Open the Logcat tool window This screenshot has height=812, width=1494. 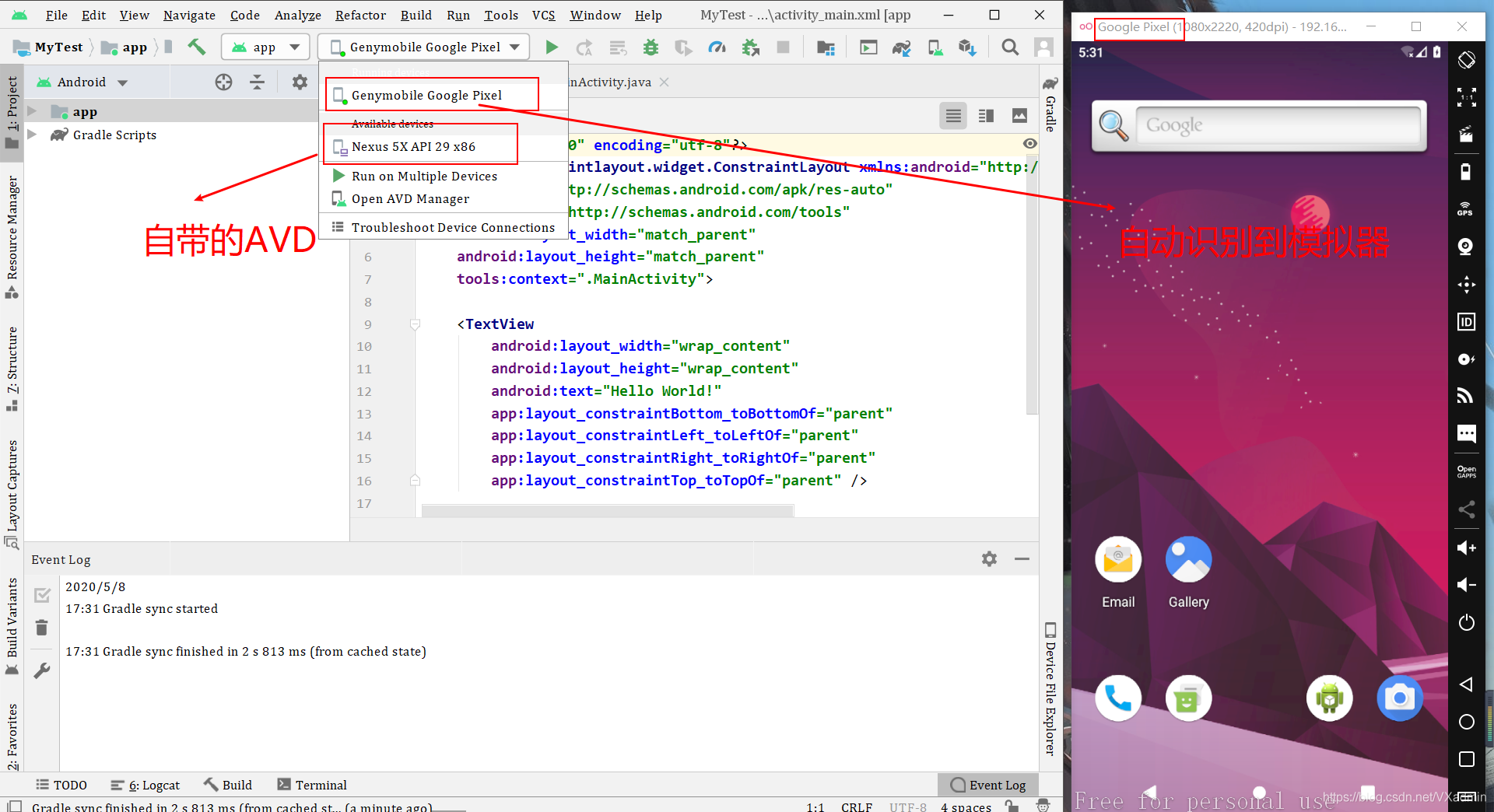point(146,785)
